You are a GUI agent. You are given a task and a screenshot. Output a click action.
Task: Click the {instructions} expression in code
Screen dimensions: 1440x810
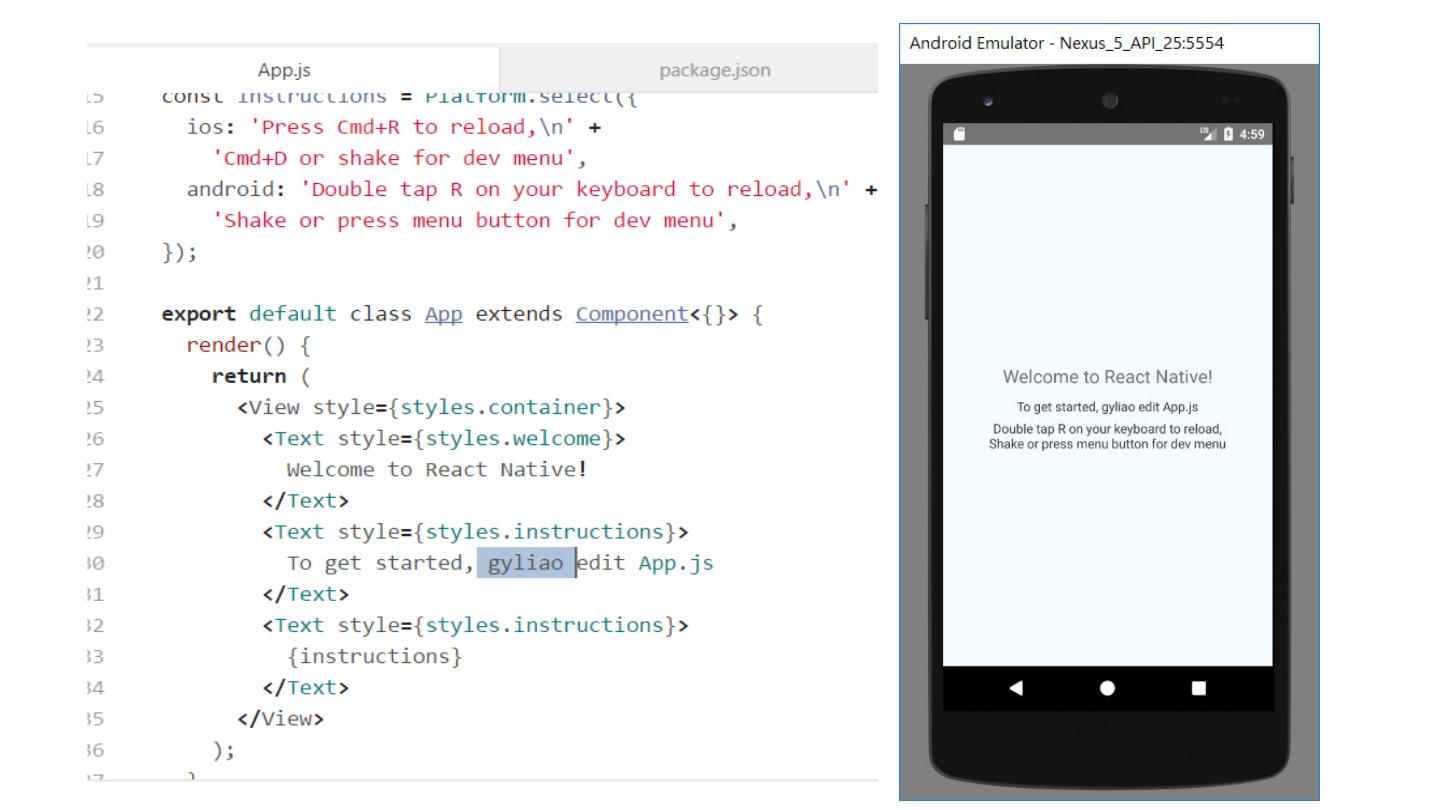(x=374, y=656)
